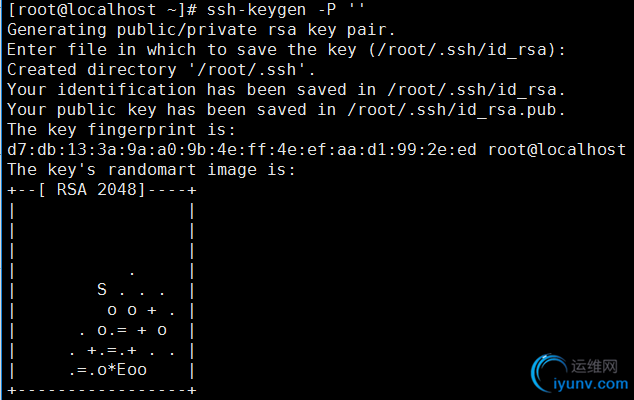
Task: Click the randomart bottom border line
Action: point(101,390)
